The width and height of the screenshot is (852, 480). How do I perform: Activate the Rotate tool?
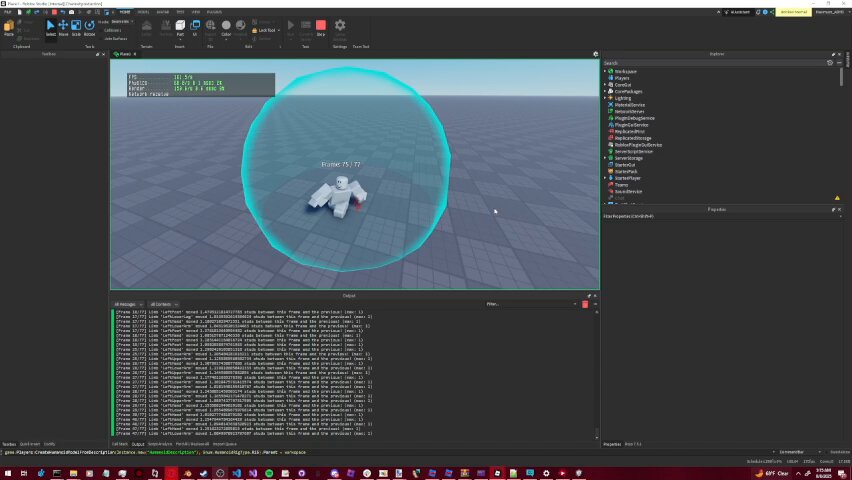(x=90, y=28)
